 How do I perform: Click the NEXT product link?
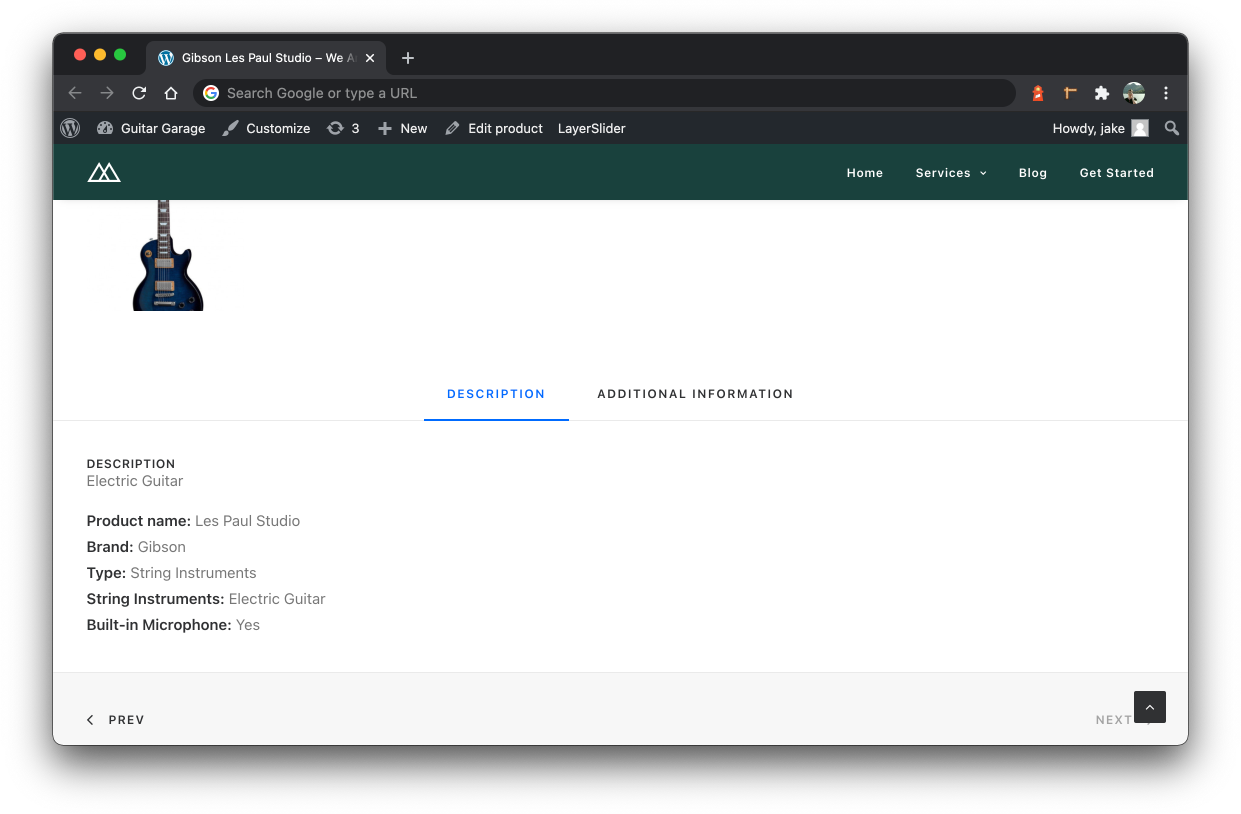[1115, 719]
